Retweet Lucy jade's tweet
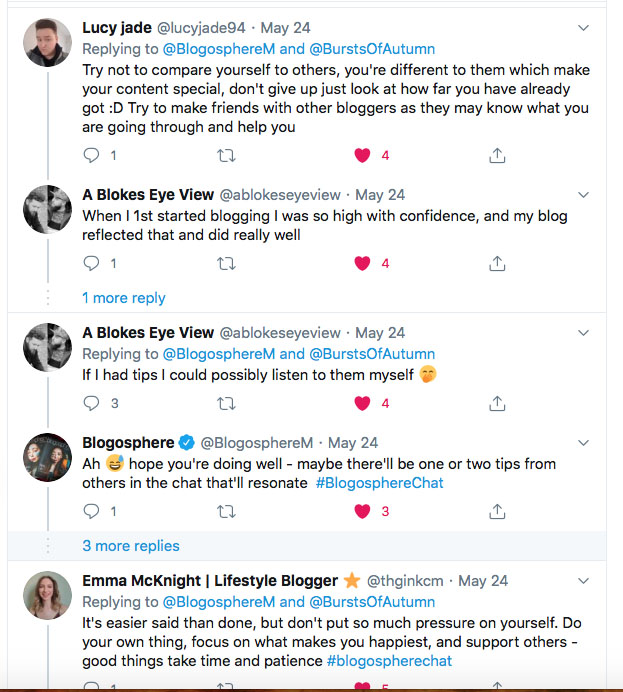The height and width of the screenshot is (692, 623). tap(227, 155)
